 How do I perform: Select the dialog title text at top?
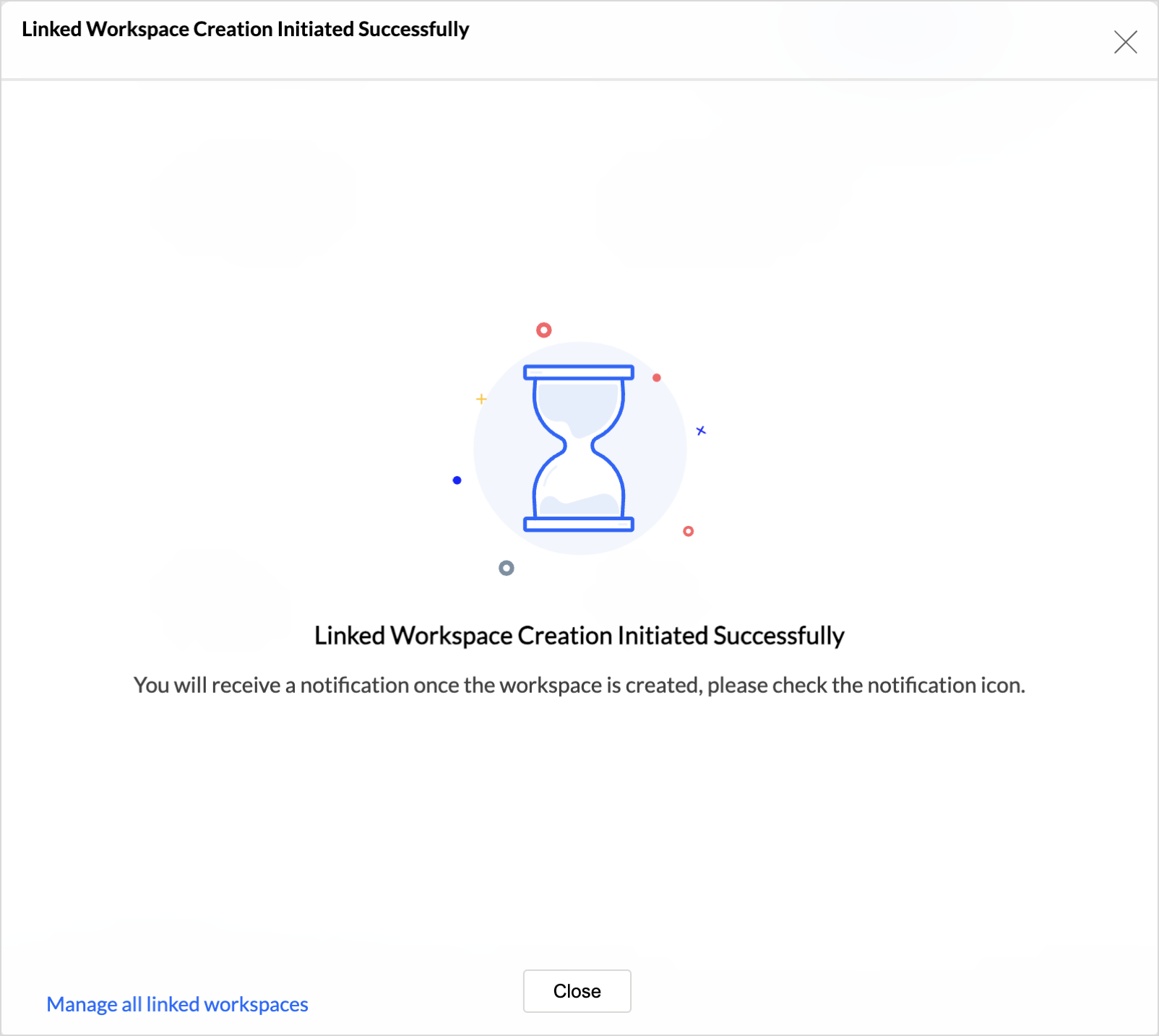(245, 29)
